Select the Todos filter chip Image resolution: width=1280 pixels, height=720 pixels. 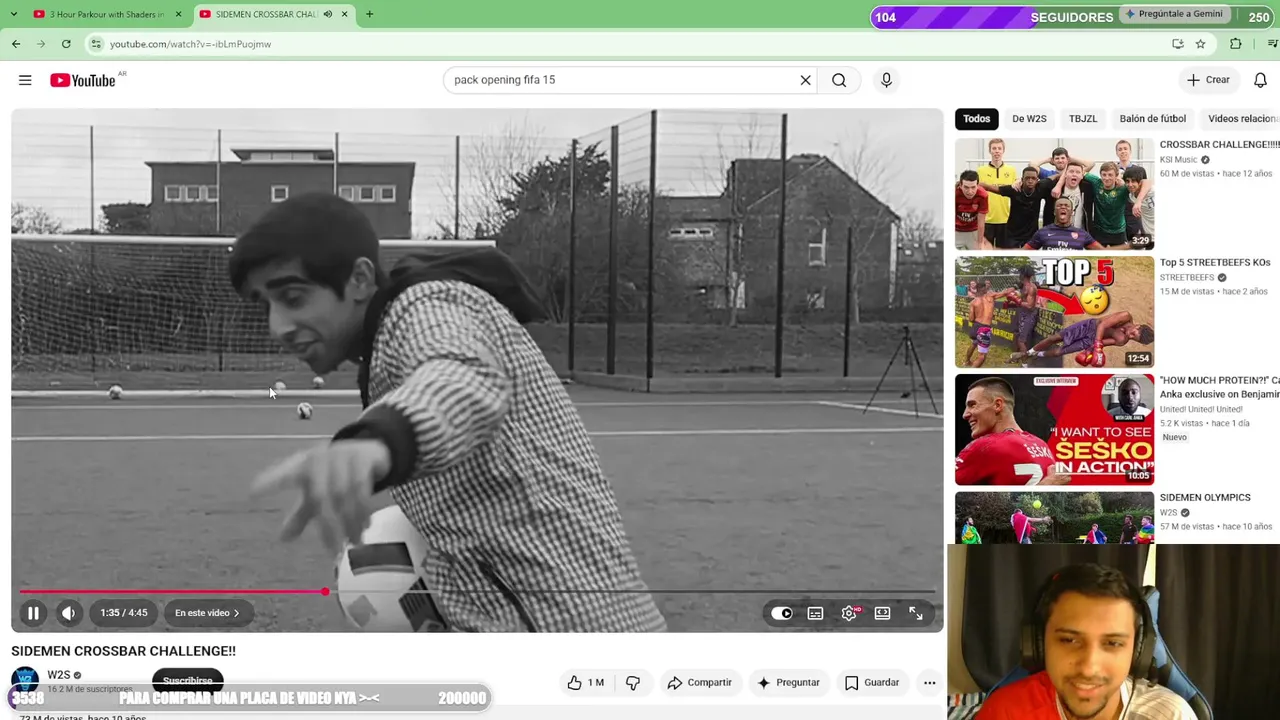(x=977, y=119)
